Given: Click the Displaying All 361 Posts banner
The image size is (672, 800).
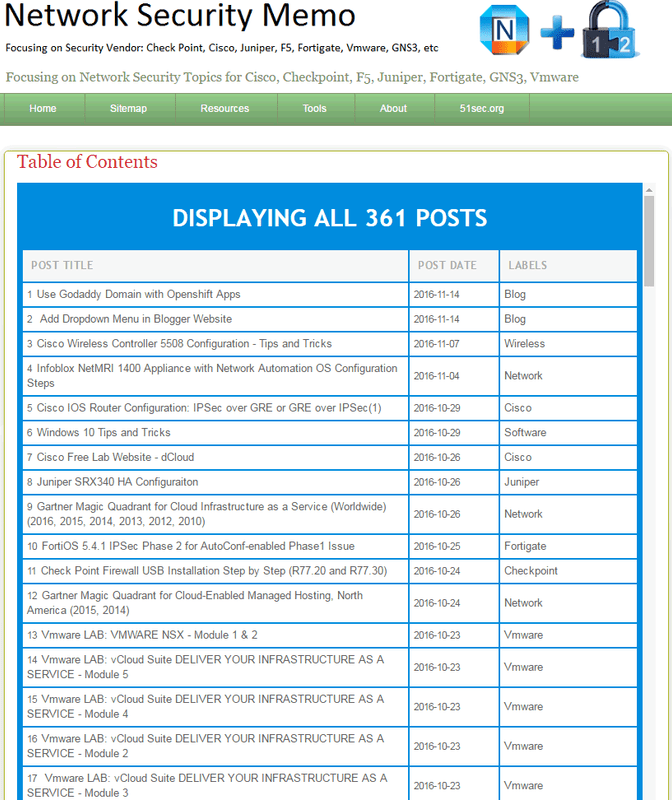Looking at the screenshot, I should point(330,218).
